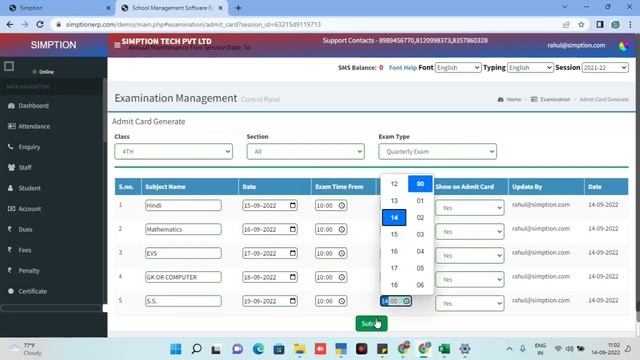This screenshot has width=640, height=360.
Task: Open calendar picker for GK OR COMPUTER date
Action: (293, 277)
